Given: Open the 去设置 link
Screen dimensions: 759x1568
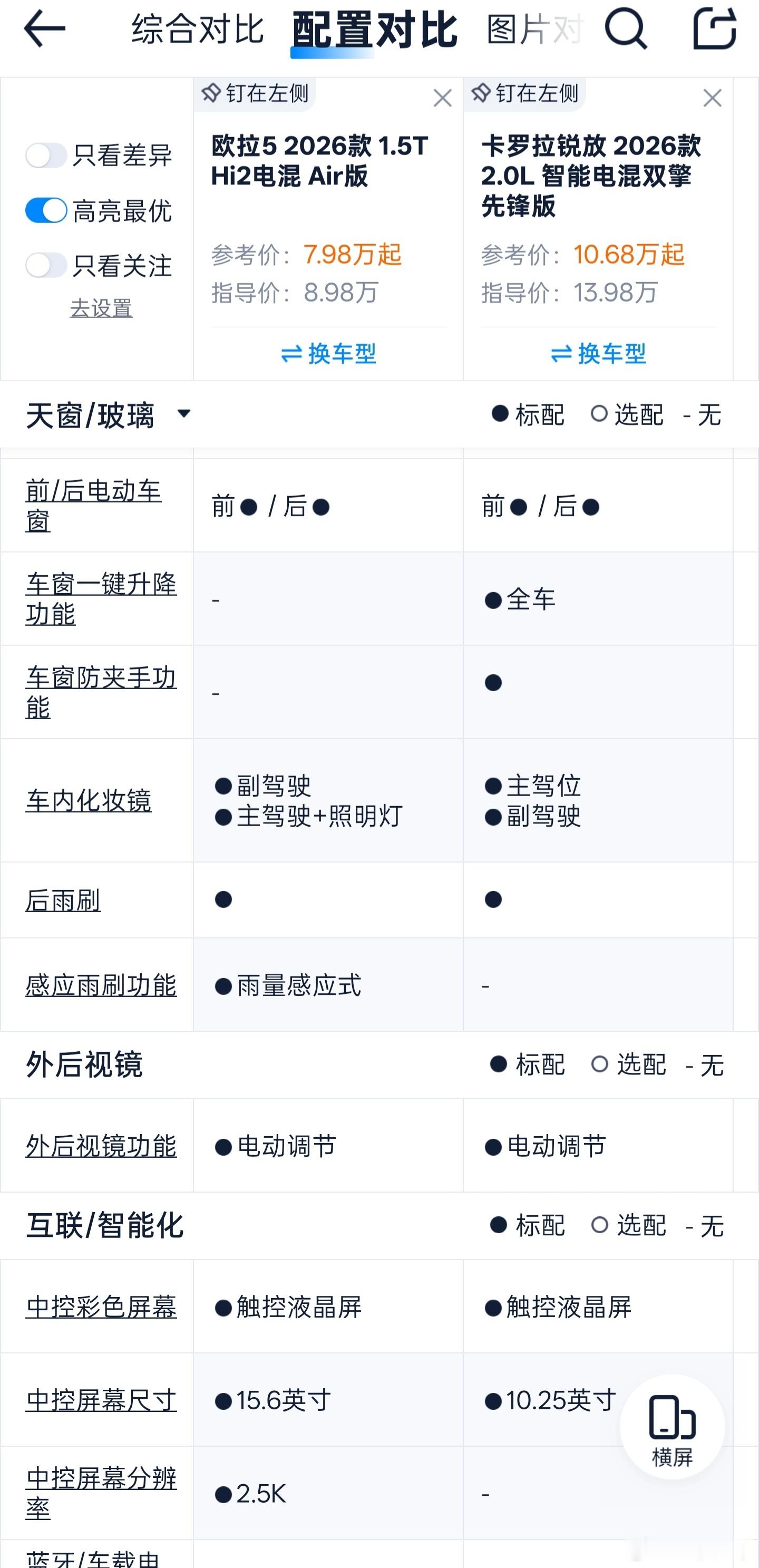Looking at the screenshot, I should point(101,308).
